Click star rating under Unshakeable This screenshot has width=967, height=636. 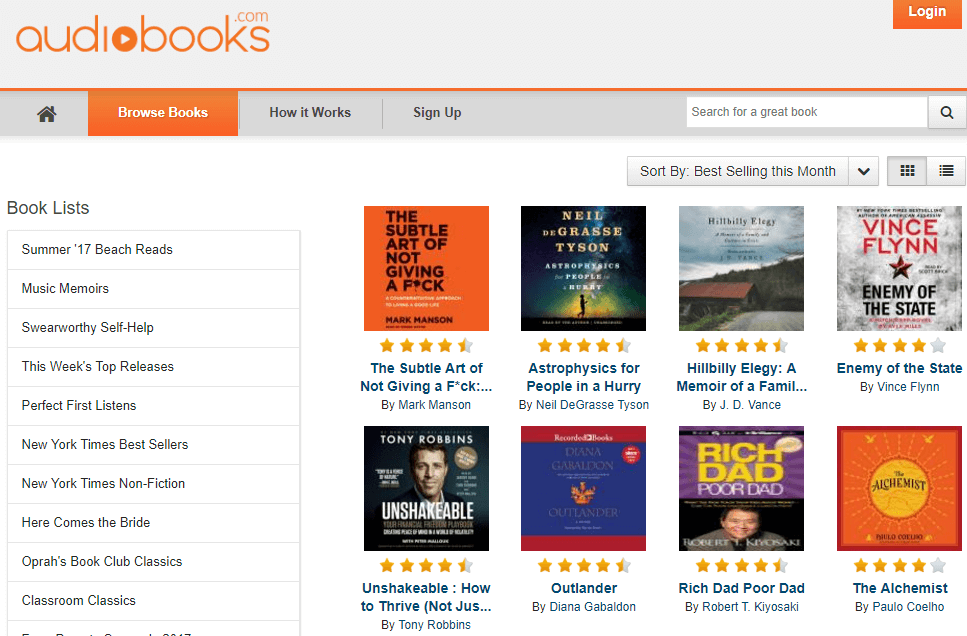click(x=426, y=565)
